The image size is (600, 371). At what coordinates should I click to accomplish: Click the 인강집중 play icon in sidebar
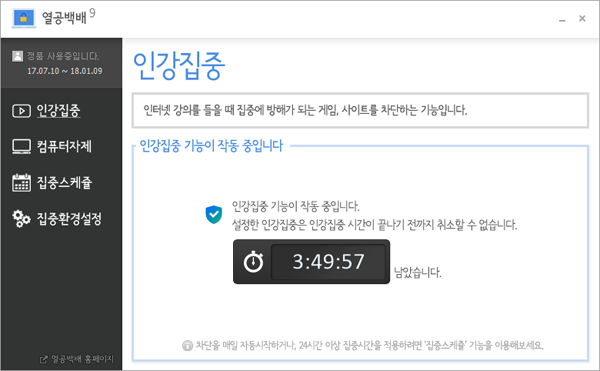[x=21, y=111]
